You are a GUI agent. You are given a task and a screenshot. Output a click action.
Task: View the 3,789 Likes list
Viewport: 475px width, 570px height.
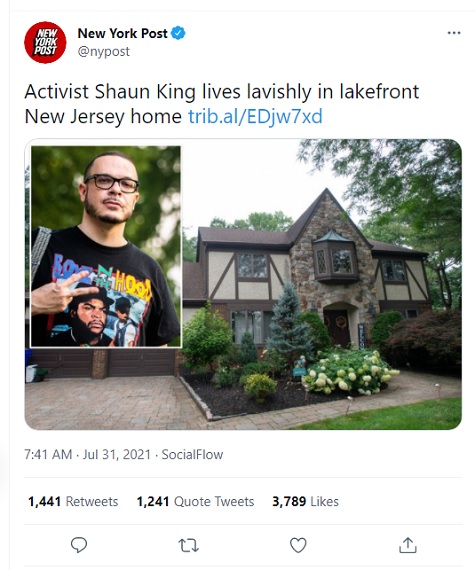[x=305, y=502]
